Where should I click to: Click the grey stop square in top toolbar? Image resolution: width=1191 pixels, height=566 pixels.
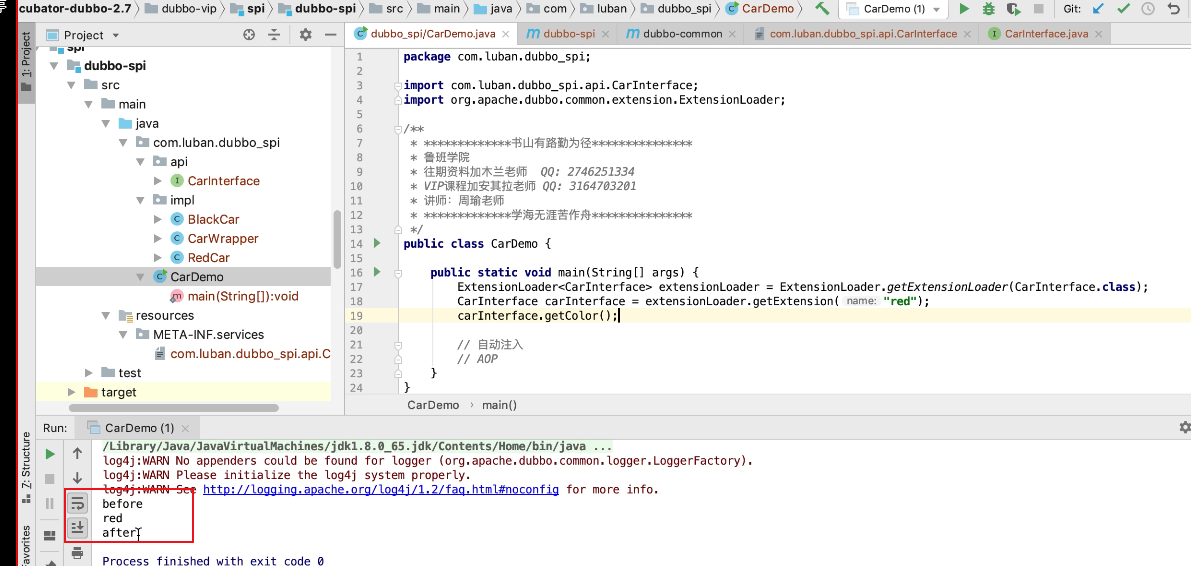(x=1038, y=9)
